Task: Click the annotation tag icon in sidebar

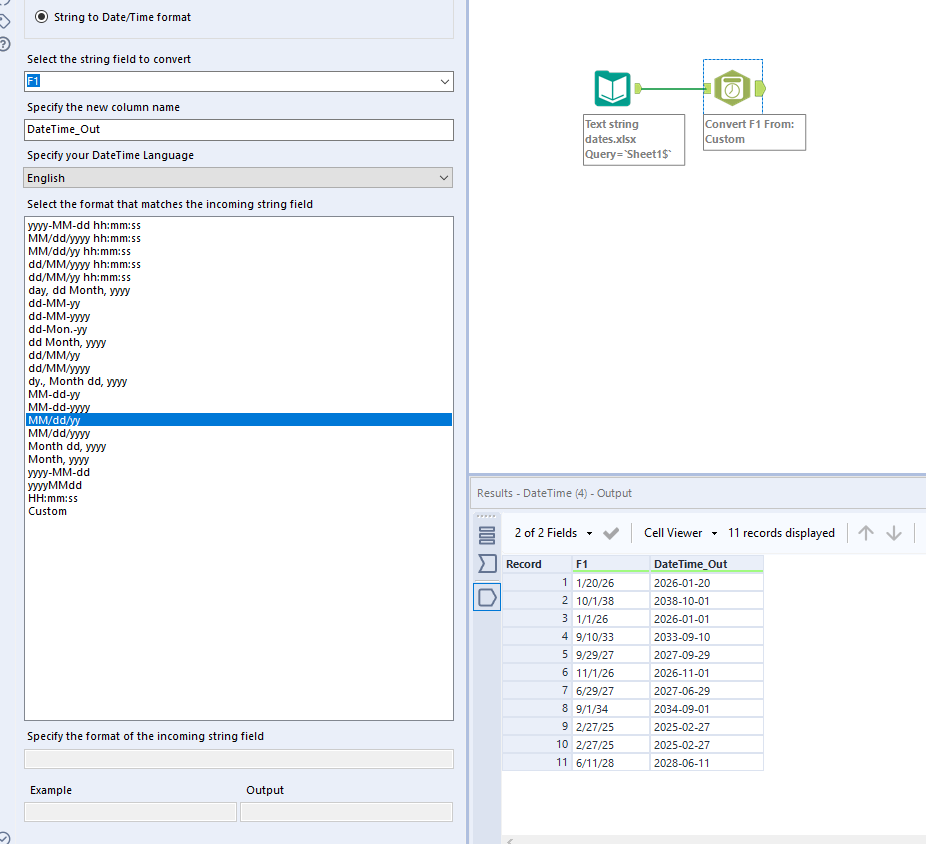Action: point(5,20)
